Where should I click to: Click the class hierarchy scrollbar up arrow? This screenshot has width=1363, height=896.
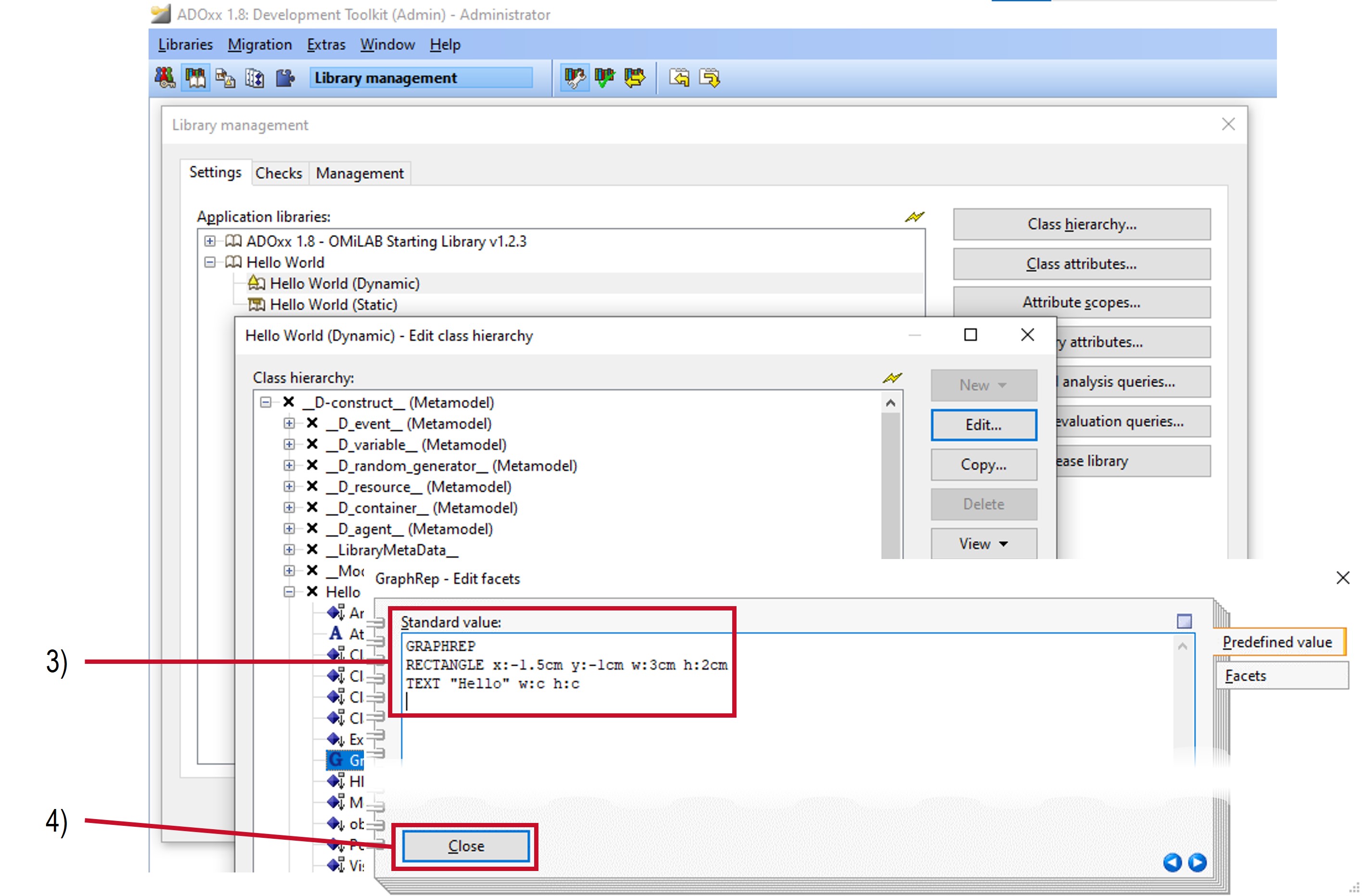(x=890, y=403)
